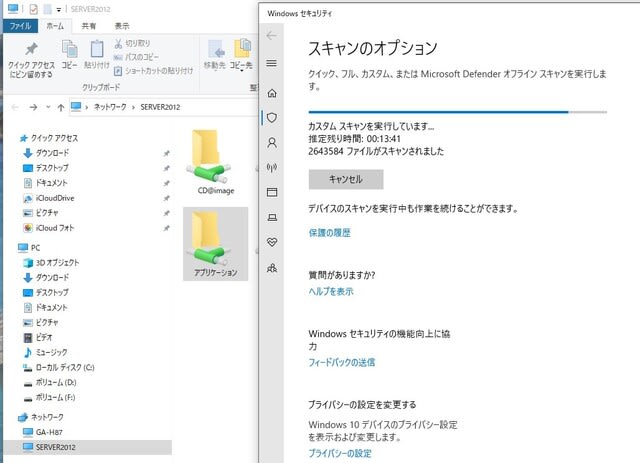Image resolution: width=640 pixels, height=463 pixels.
Task: Click Explorer back navigation arrow
Action: pos(15,107)
